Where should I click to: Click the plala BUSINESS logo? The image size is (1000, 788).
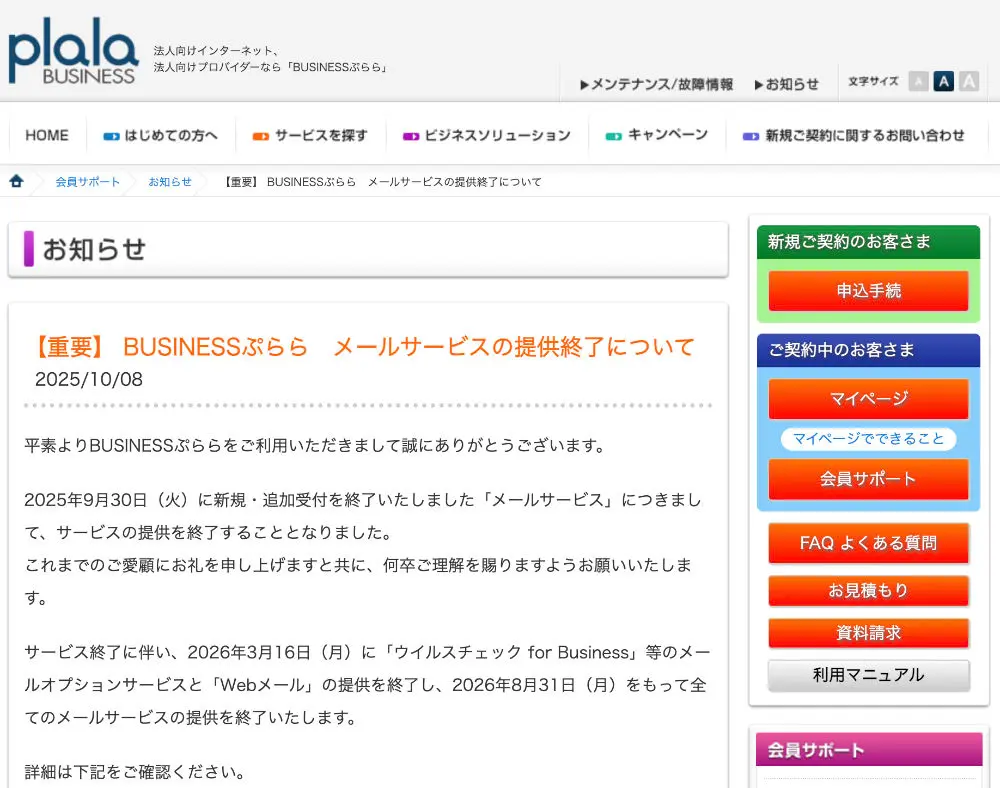click(73, 50)
